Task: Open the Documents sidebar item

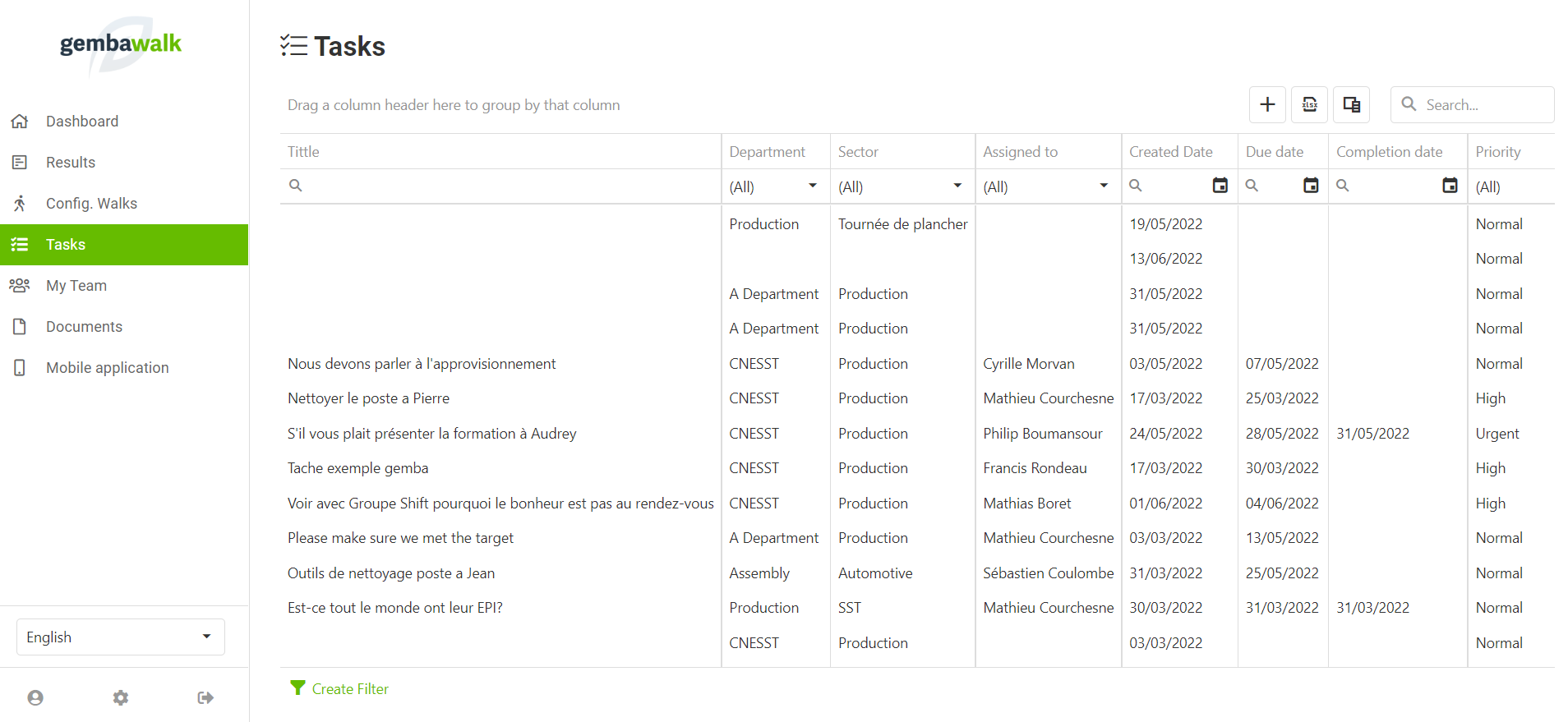Action: (x=84, y=327)
